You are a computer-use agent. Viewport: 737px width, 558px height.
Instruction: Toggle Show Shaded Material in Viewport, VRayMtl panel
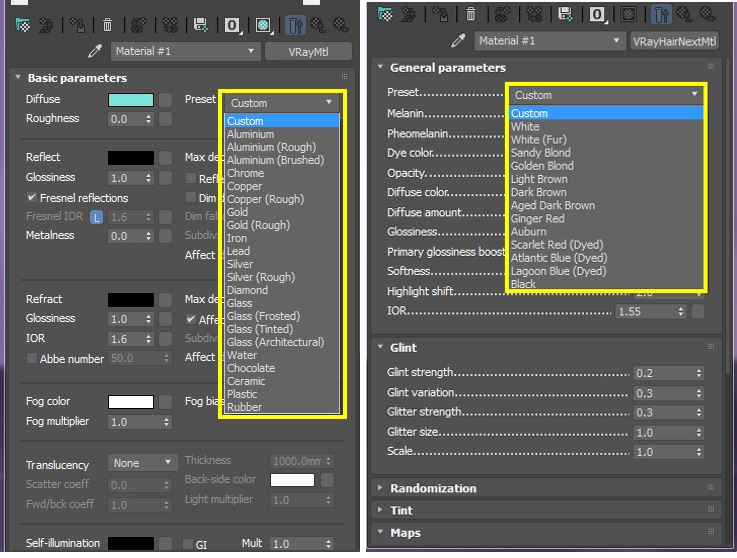[264, 25]
